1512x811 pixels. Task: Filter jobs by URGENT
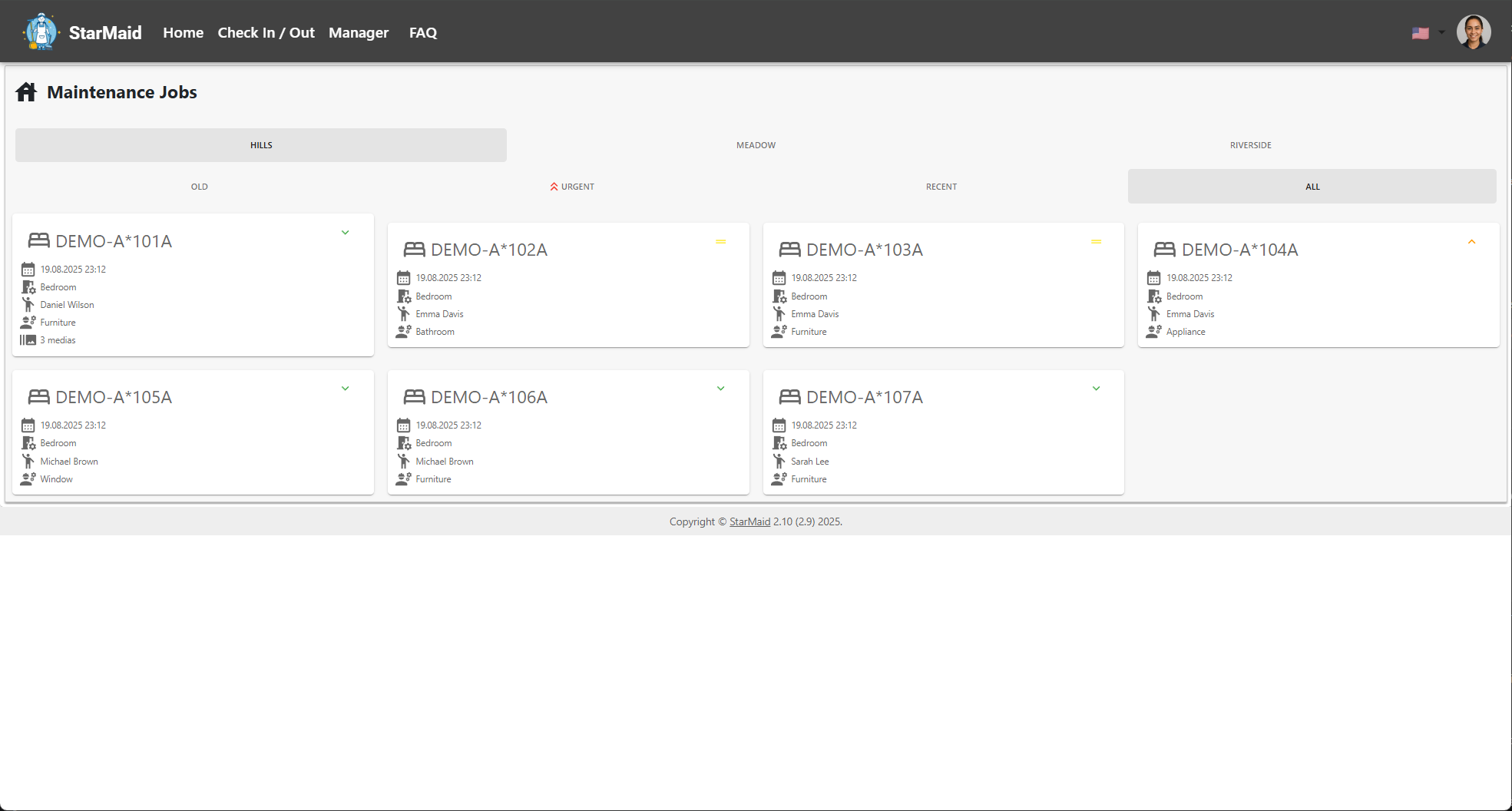pyautogui.click(x=572, y=187)
